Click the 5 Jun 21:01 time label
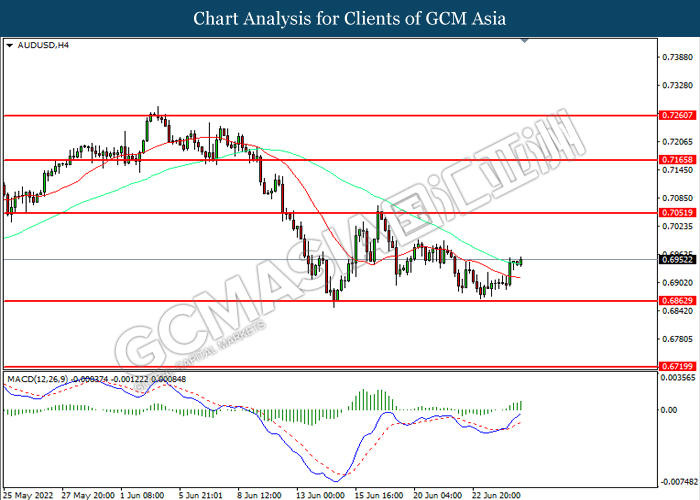Screen dimensions: 700x500 tap(200, 496)
